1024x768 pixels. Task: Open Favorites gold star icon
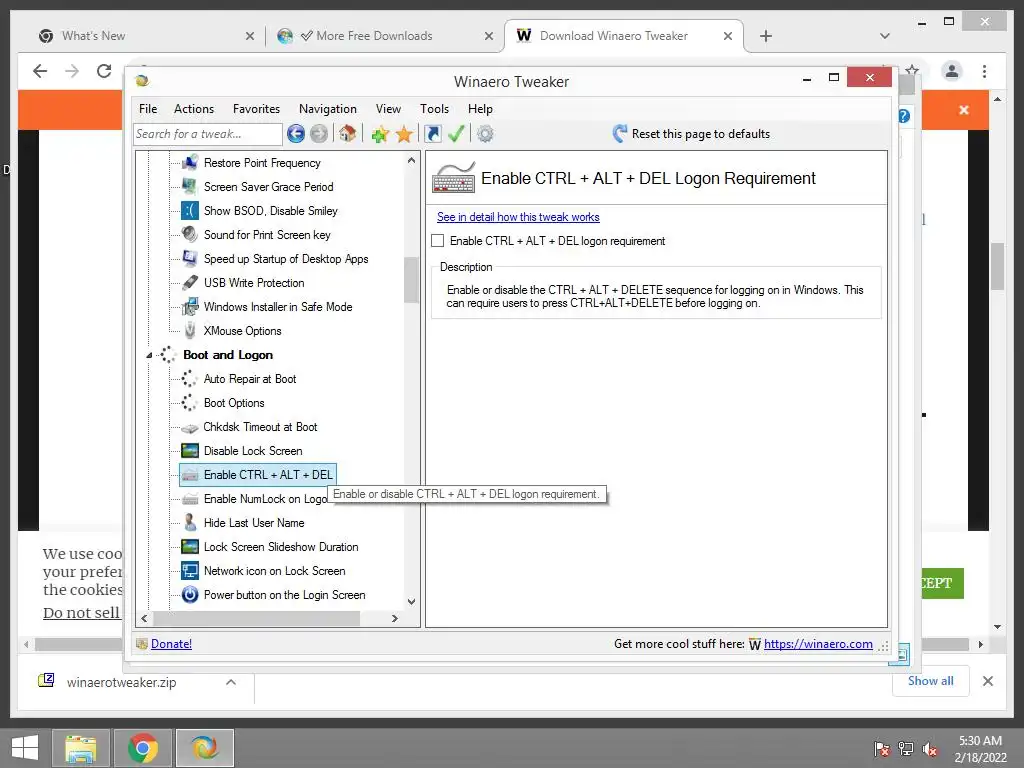404,135
